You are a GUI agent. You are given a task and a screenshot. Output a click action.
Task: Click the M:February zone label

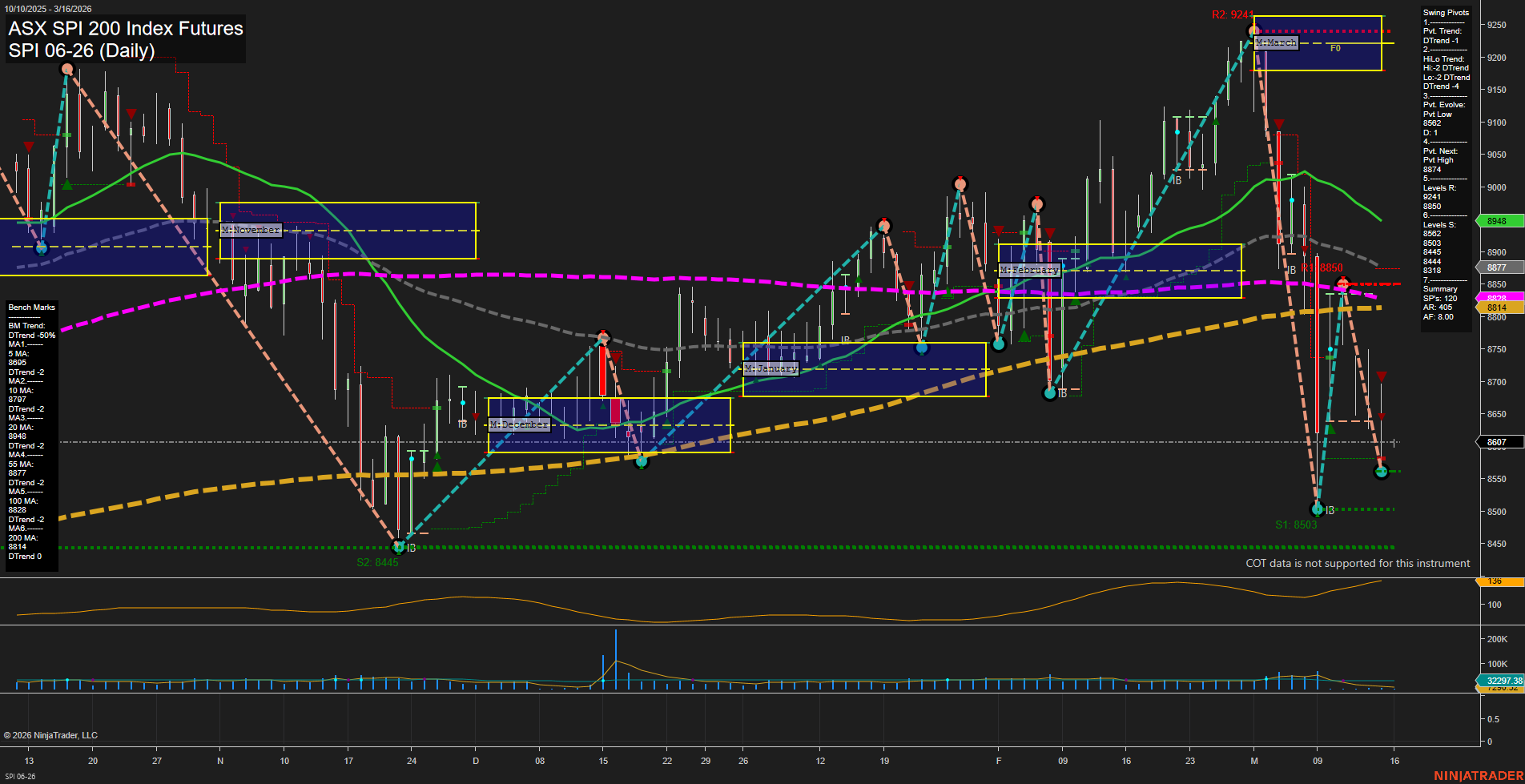point(1030,270)
